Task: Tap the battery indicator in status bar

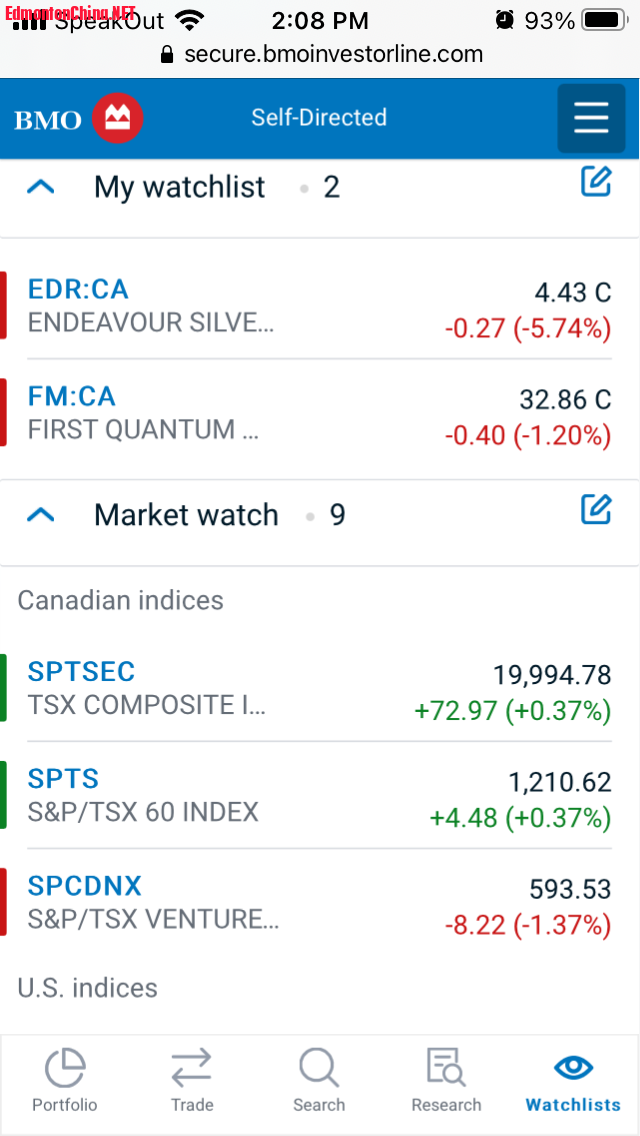Action: 603,20
